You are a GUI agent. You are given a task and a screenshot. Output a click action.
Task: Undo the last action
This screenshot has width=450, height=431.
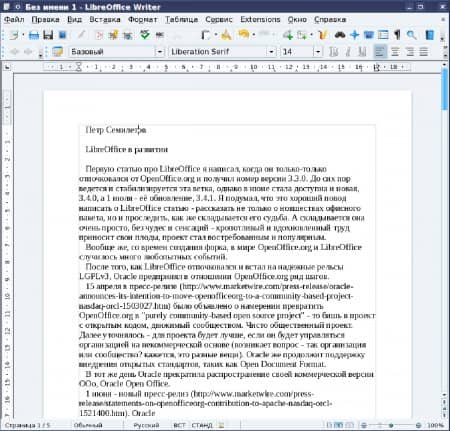244,35
